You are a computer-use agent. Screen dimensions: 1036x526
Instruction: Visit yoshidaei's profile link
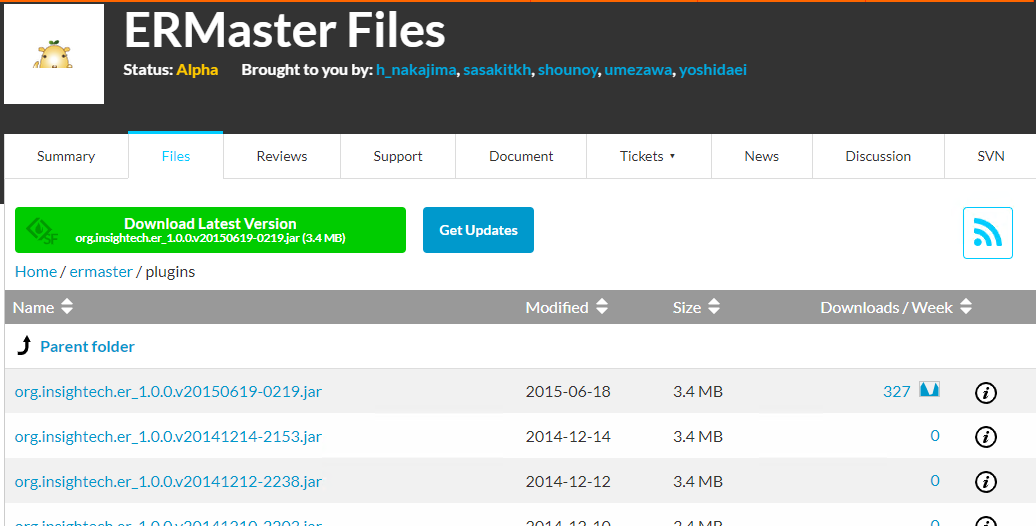(713, 70)
